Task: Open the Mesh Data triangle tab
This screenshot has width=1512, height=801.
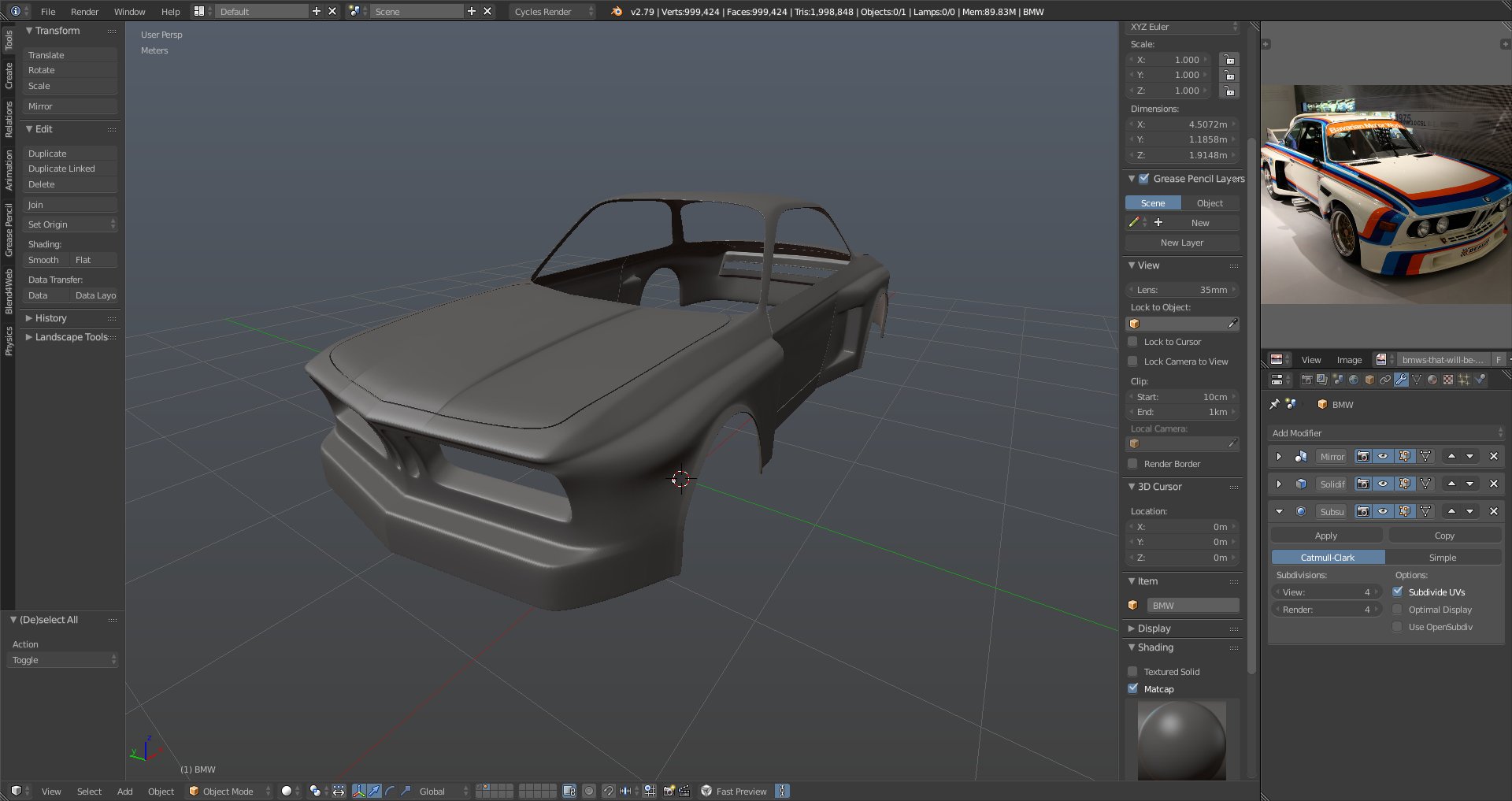Action: tap(1417, 380)
